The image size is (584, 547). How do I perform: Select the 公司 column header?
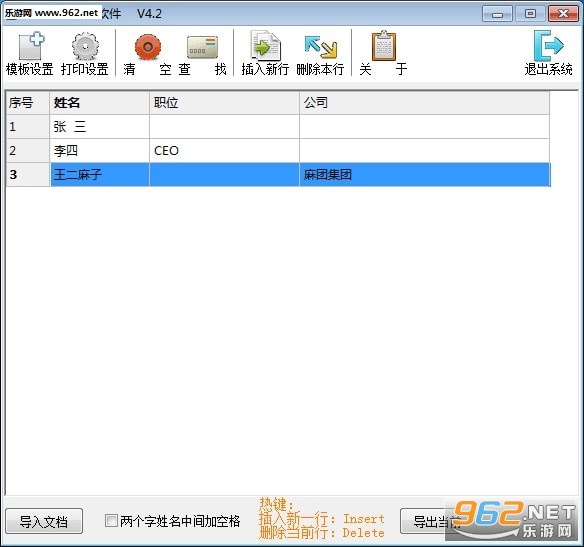pos(425,103)
